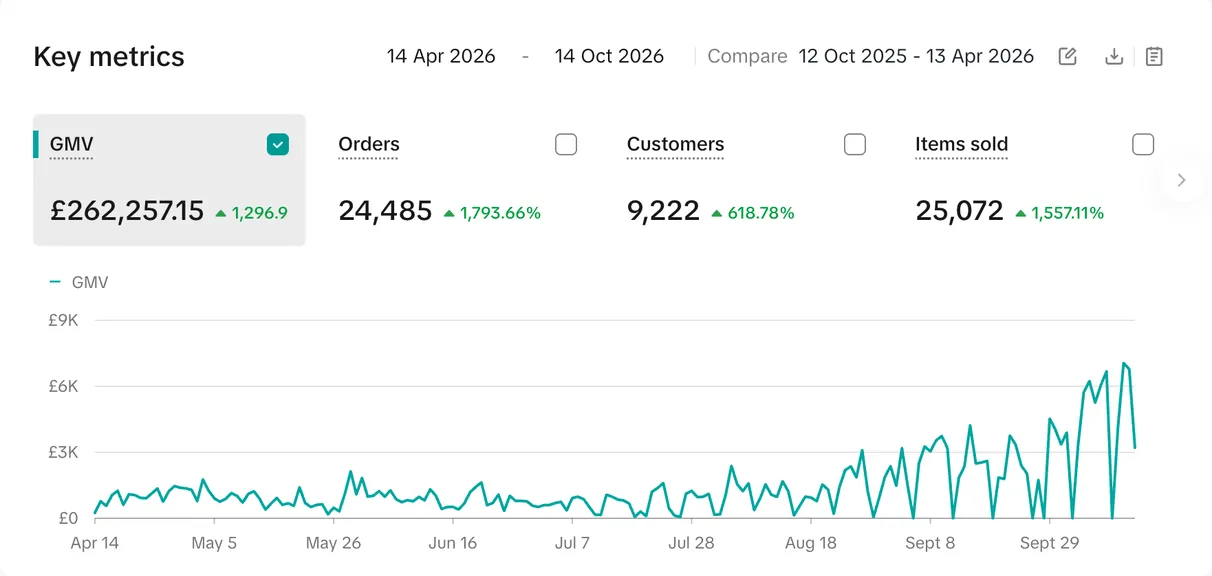Click the Key metrics heading
The width and height of the screenshot is (1212, 576).
[109, 57]
